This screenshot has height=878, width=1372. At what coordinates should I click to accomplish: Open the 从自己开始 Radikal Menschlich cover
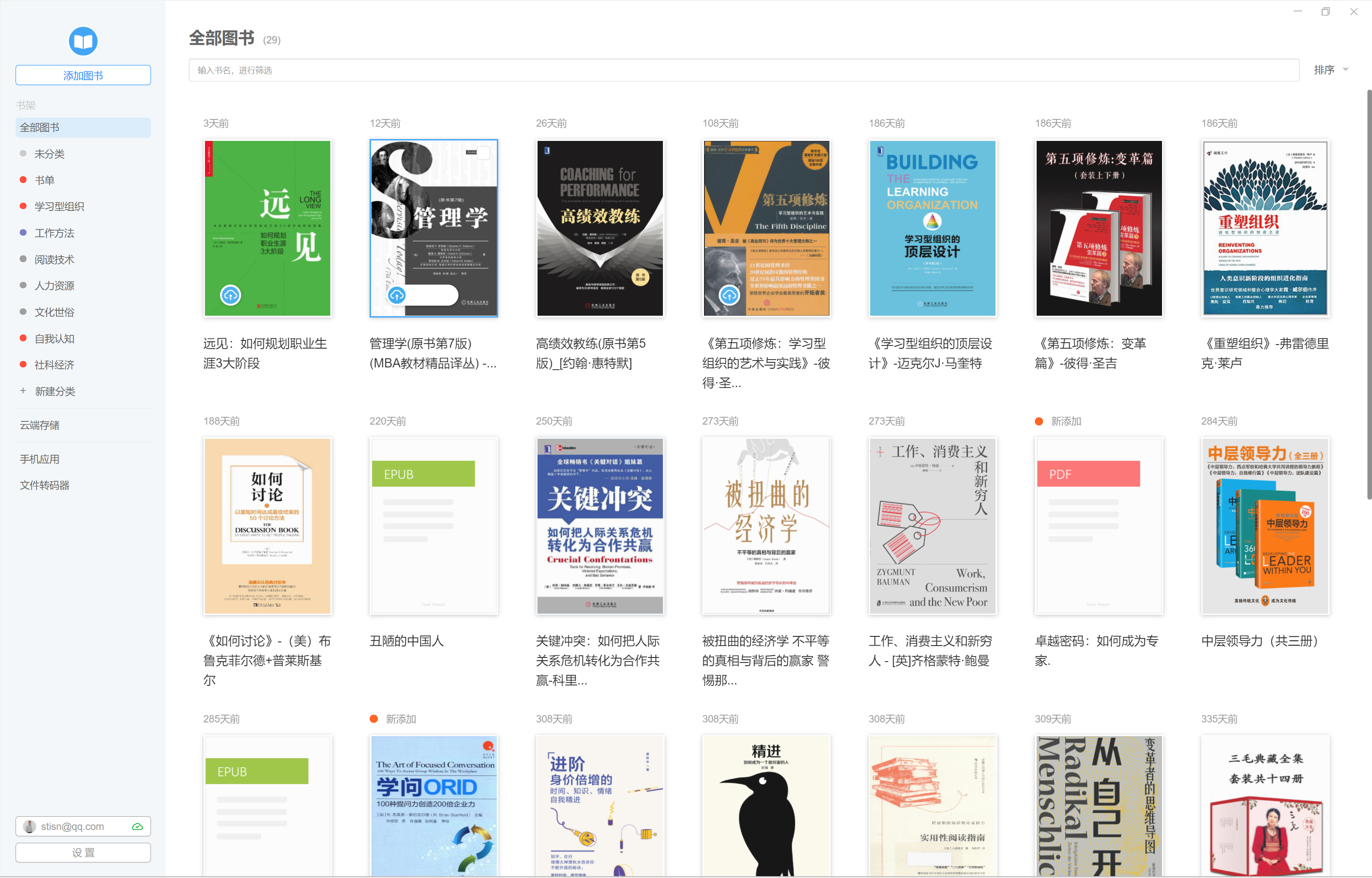pyautogui.click(x=1099, y=806)
